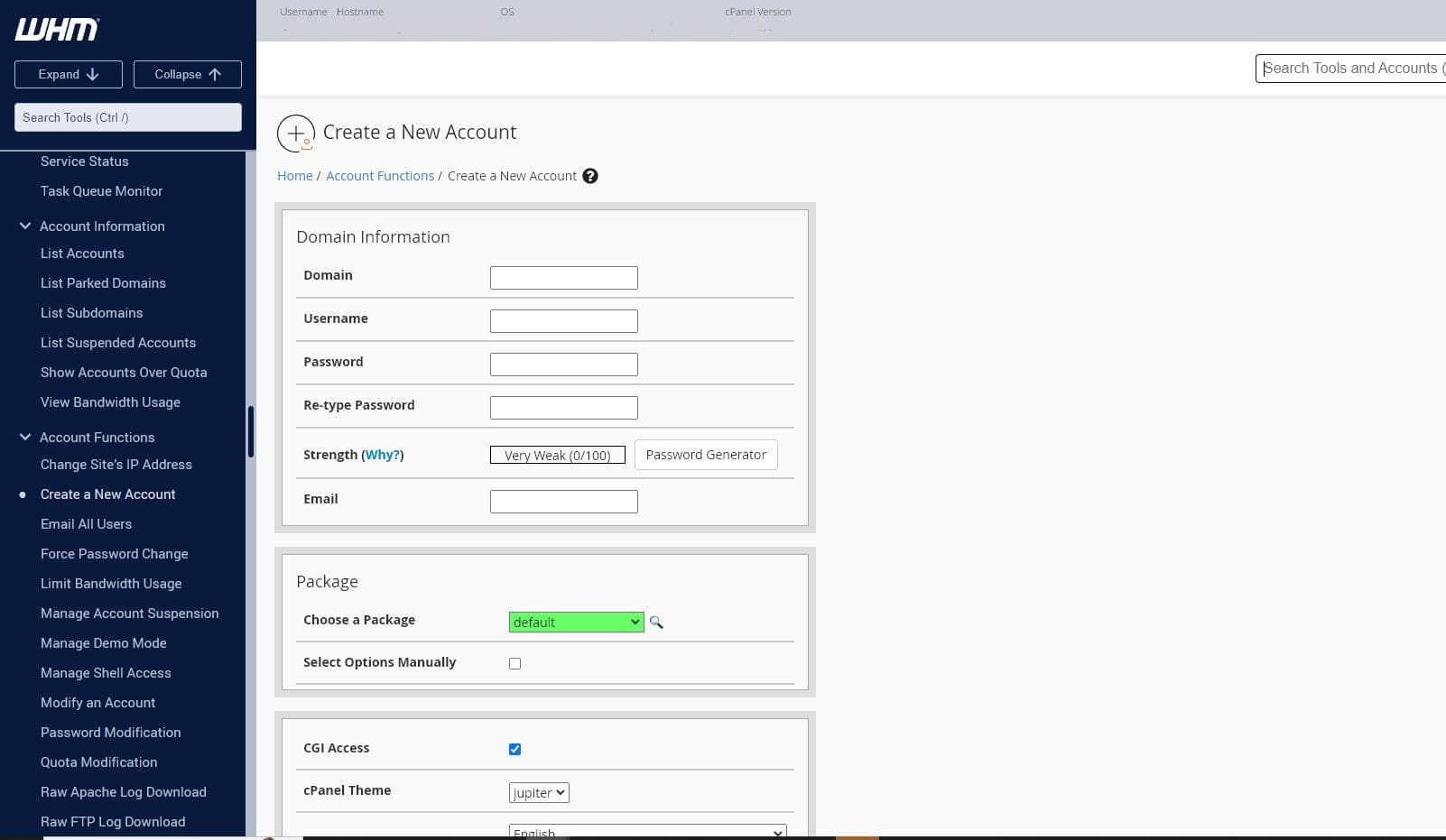Screen dimensions: 1446x840
Task: Open View Bandwidth Usage
Action: point(110,402)
